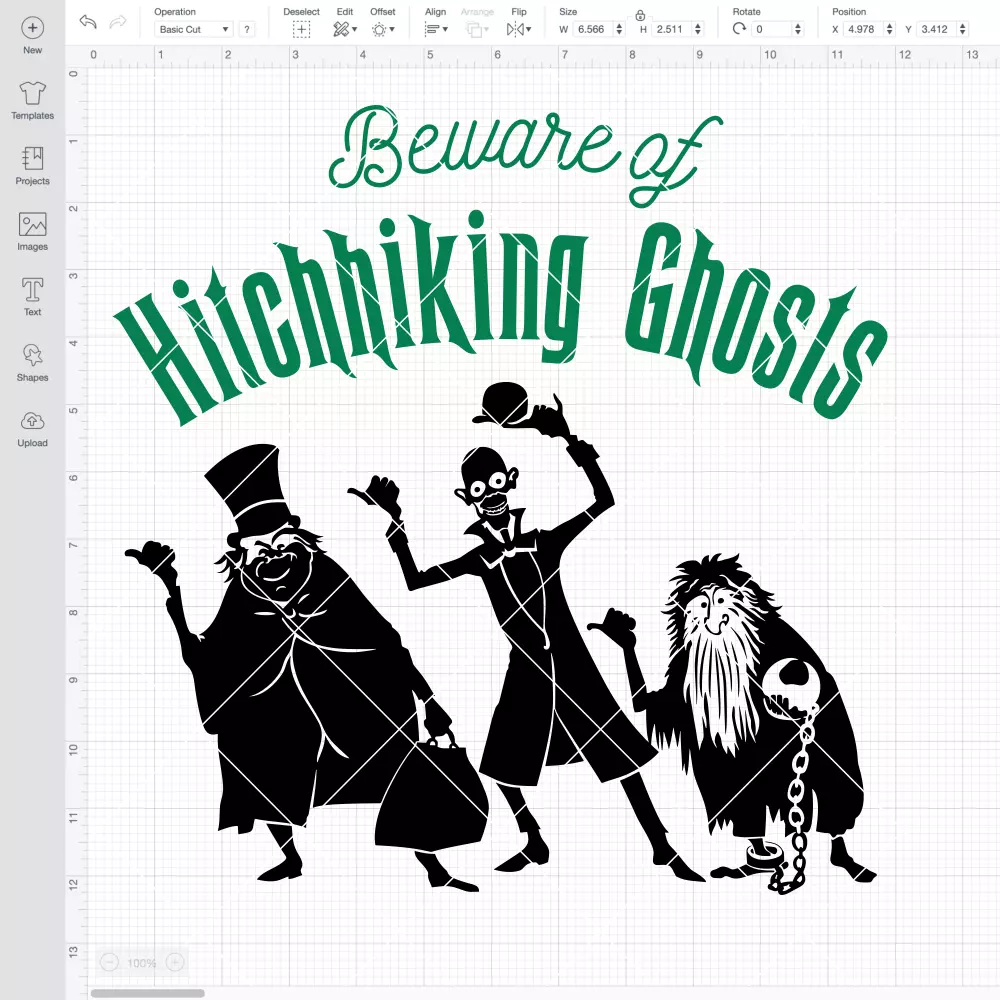Expand the Align options

[x=436, y=29]
